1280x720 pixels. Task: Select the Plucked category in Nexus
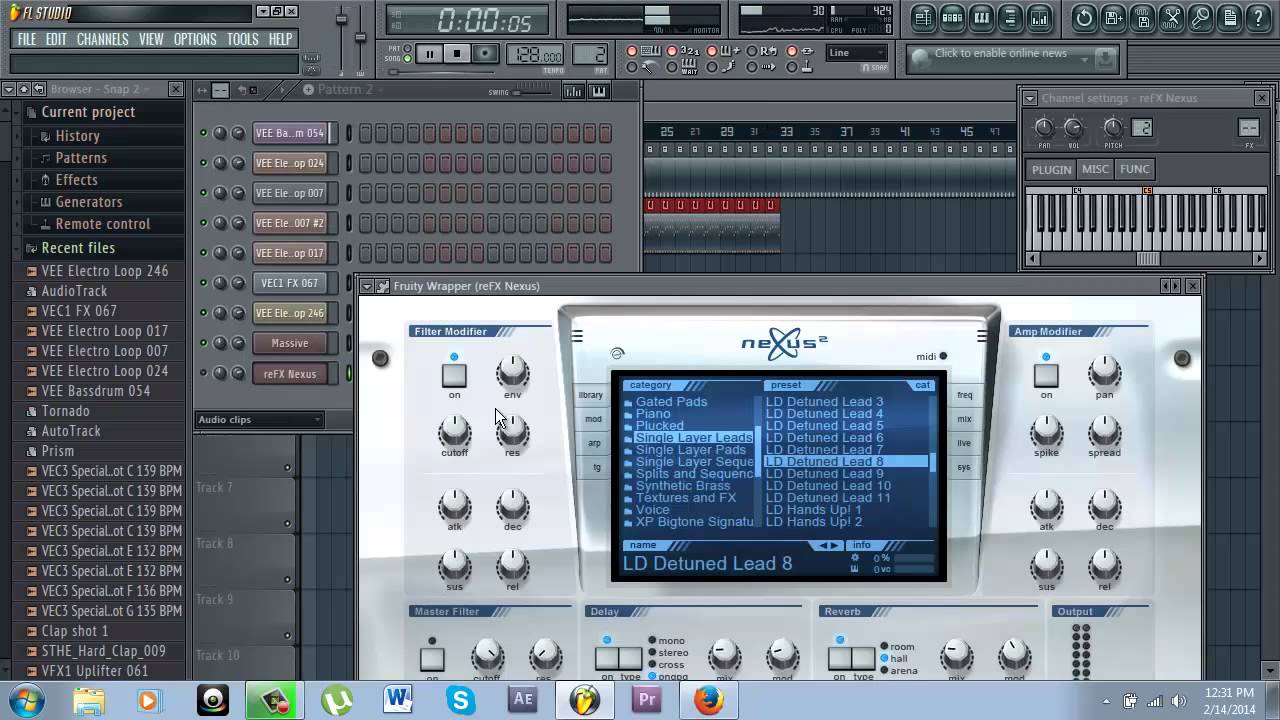(x=660, y=425)
